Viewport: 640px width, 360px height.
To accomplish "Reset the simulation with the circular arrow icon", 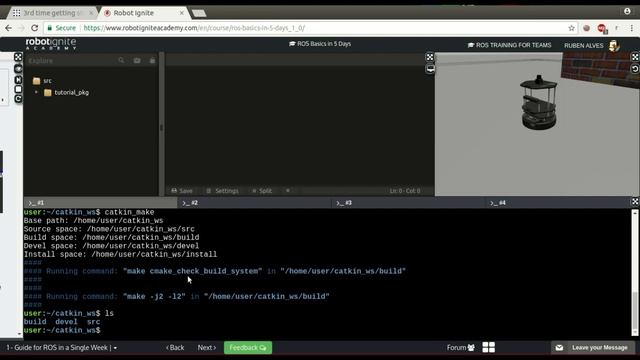I will [635, 69].
